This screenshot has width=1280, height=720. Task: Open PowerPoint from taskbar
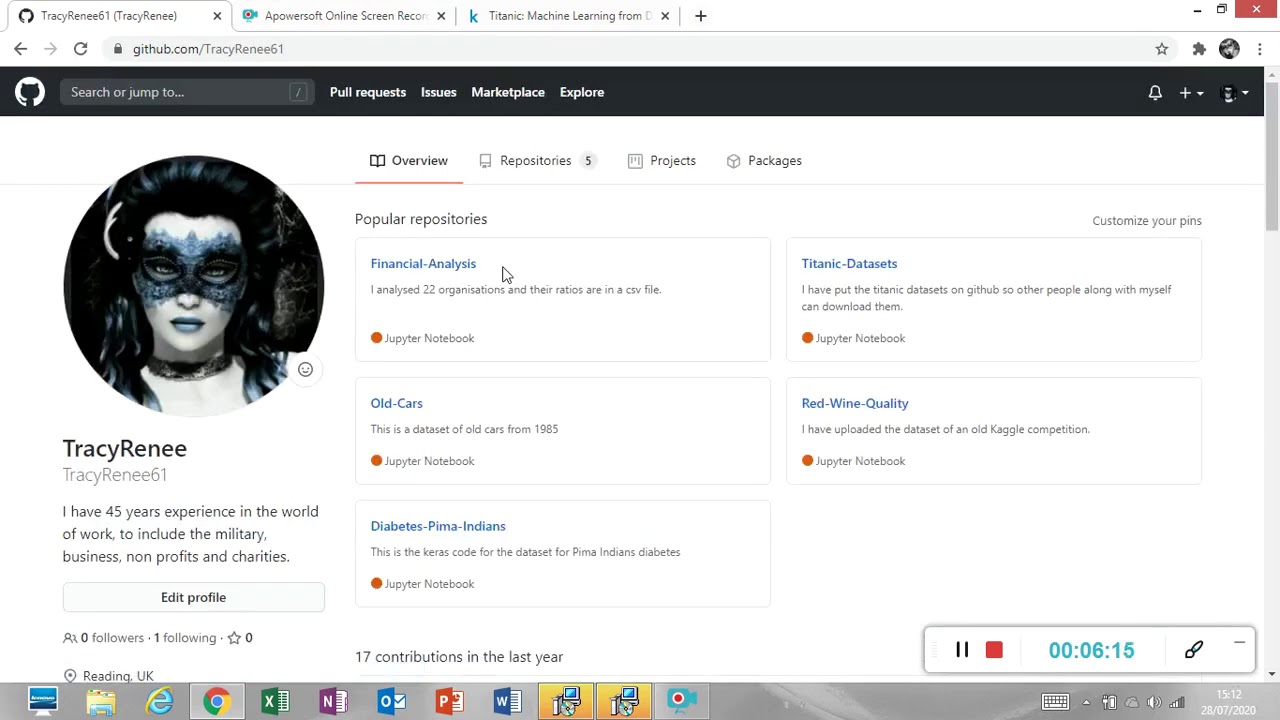[450, 702]
